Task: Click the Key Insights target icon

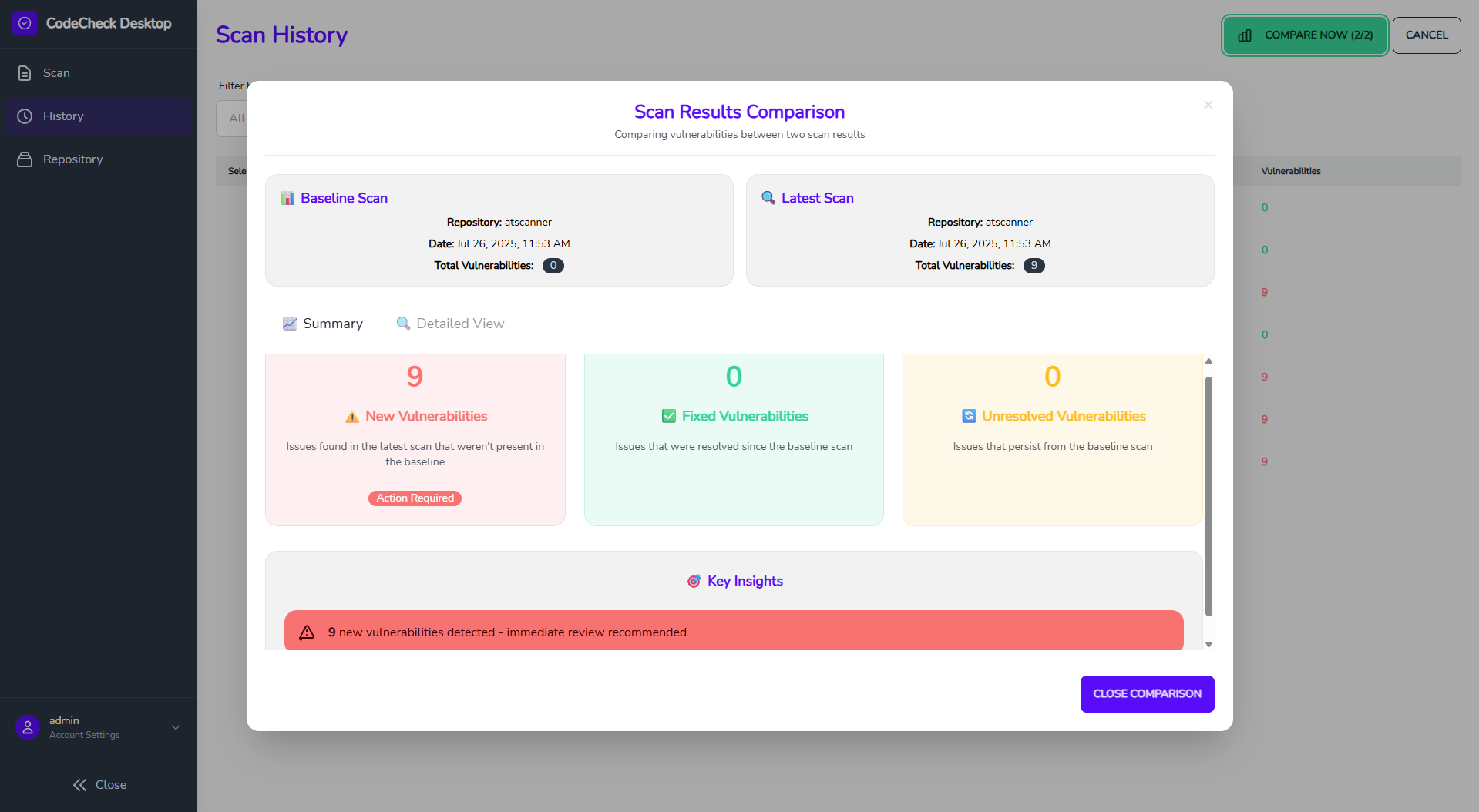Action: coord(694,581)
